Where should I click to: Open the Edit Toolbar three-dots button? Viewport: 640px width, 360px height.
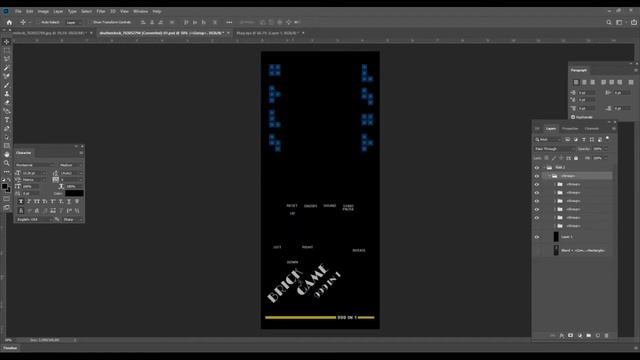(7, 171)
